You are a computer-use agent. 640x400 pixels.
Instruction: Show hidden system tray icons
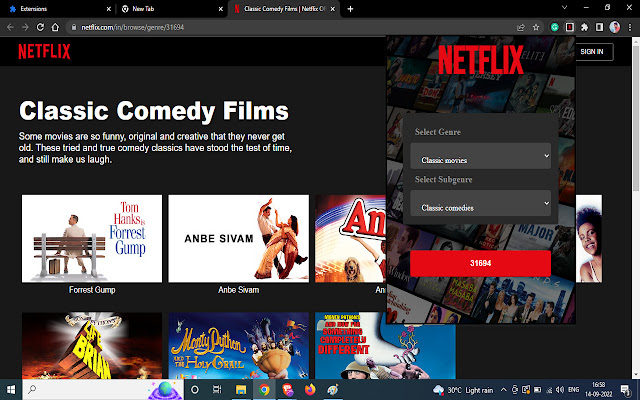504,390
